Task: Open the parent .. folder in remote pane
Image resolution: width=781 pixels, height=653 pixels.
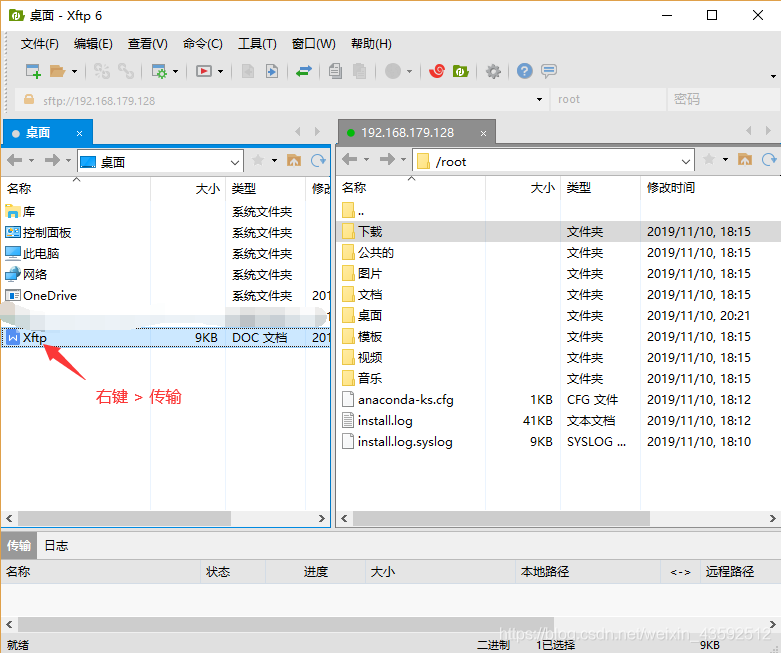Action: click(x=559, y=211)
